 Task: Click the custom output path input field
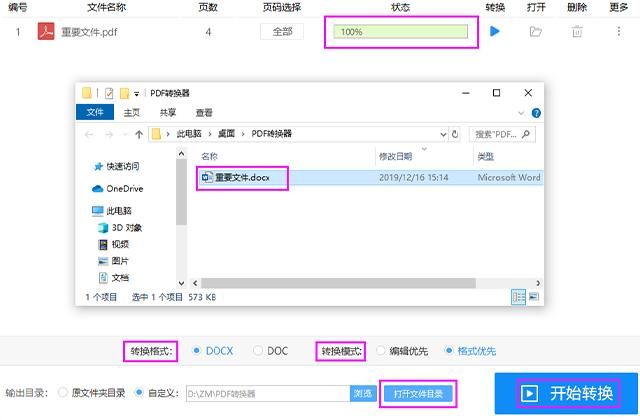pyautogui.click(x=268, y=393)
